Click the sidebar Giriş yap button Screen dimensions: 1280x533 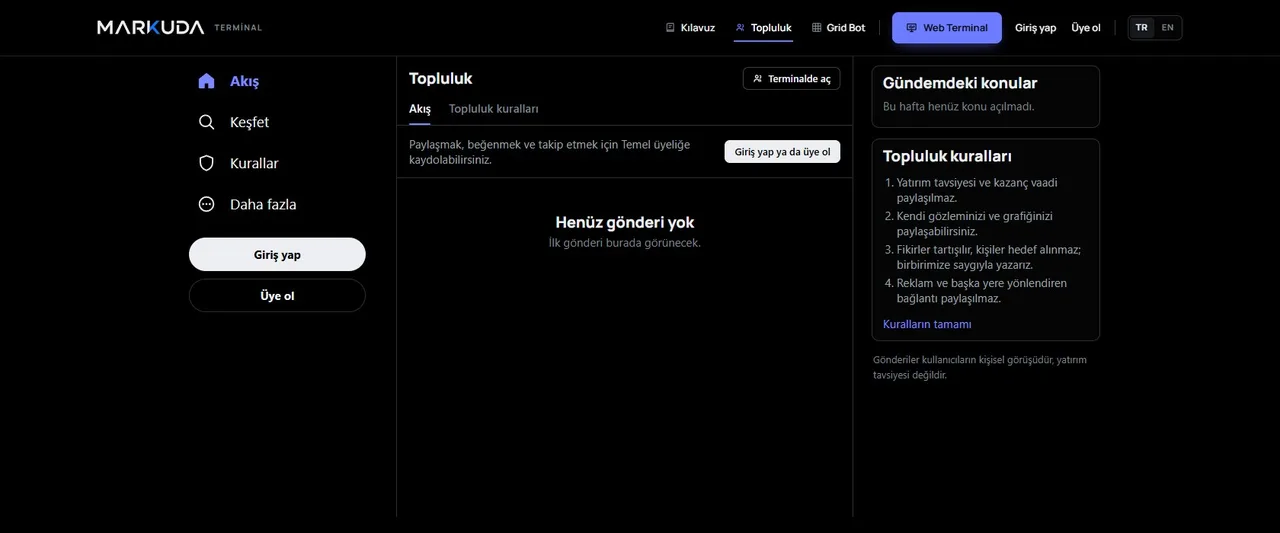coord(277,254)
